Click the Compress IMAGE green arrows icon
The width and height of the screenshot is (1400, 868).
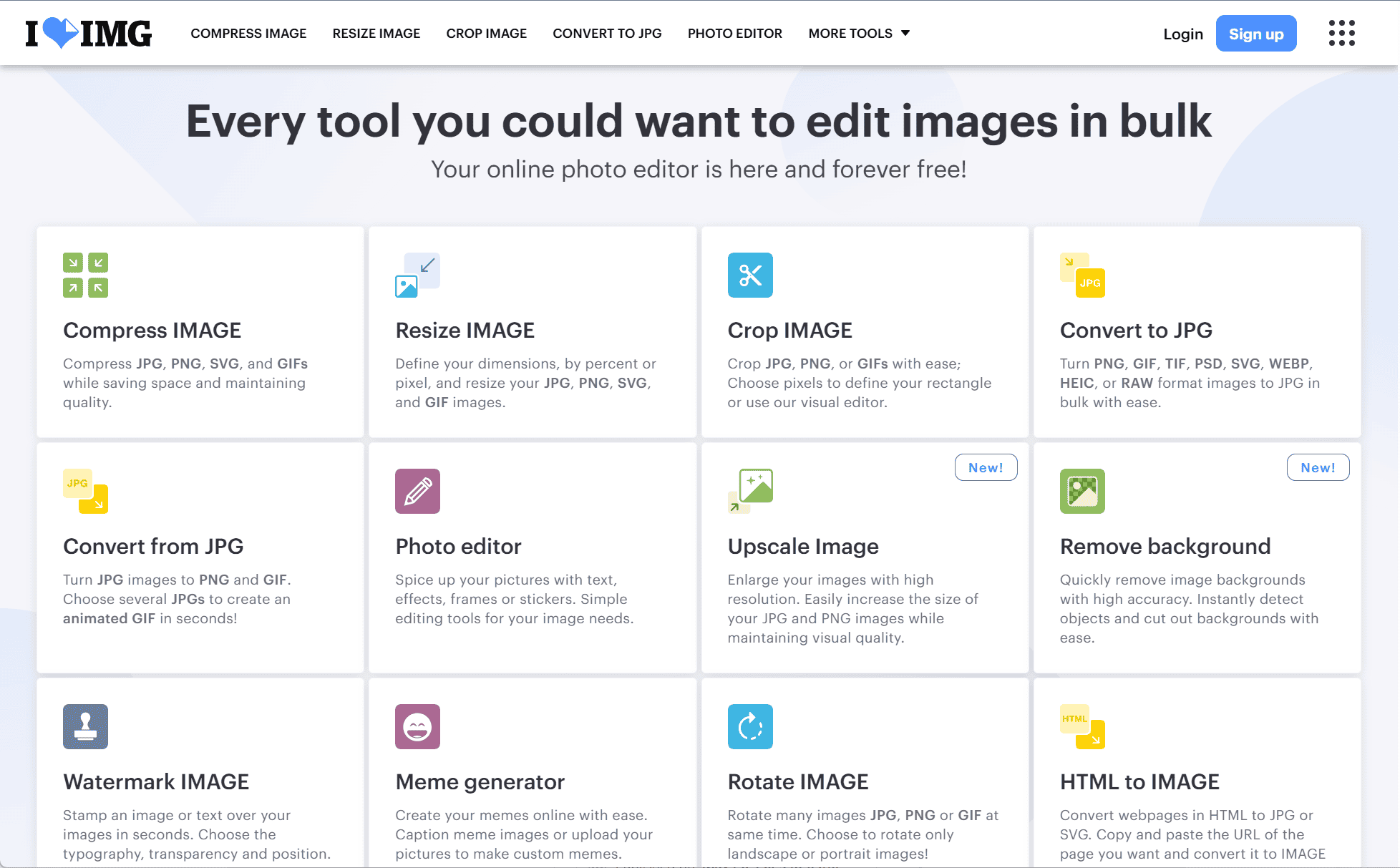(85, 275)
